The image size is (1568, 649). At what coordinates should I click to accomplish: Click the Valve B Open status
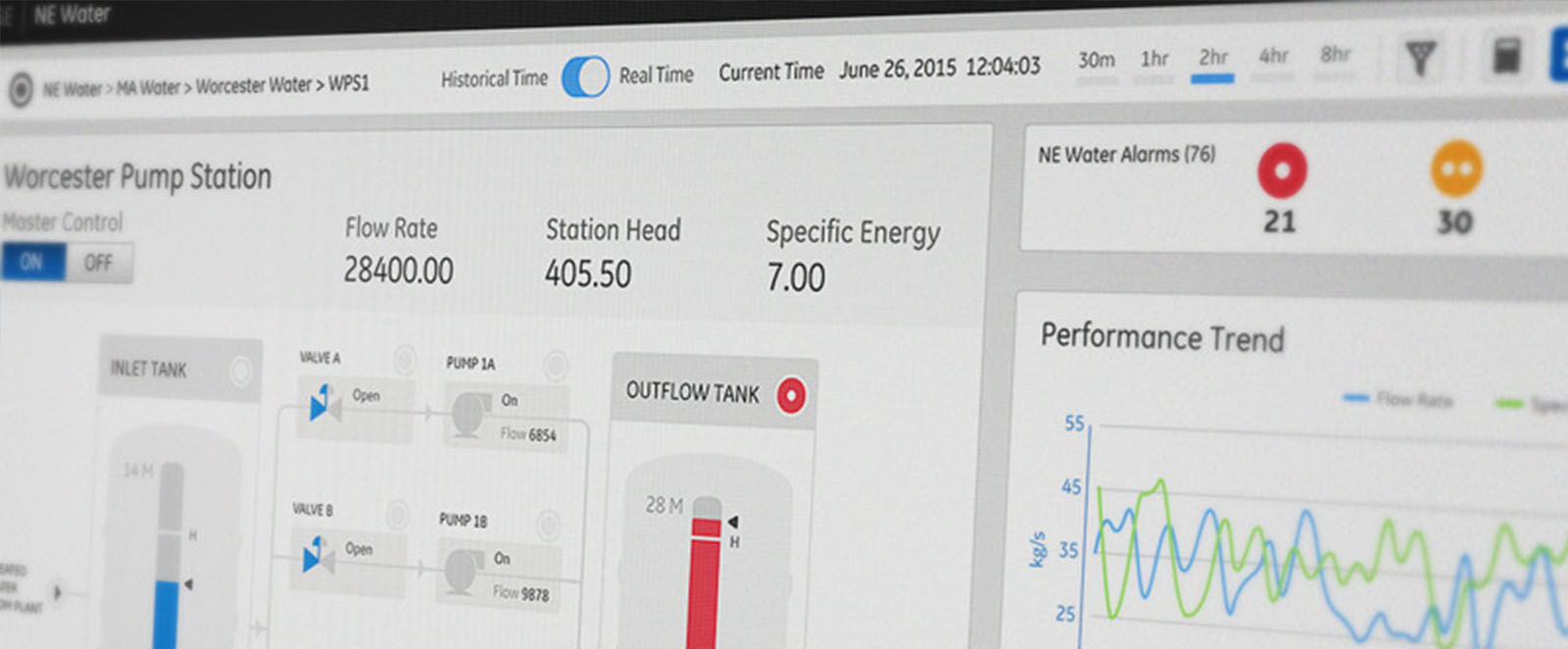[359, 549]
